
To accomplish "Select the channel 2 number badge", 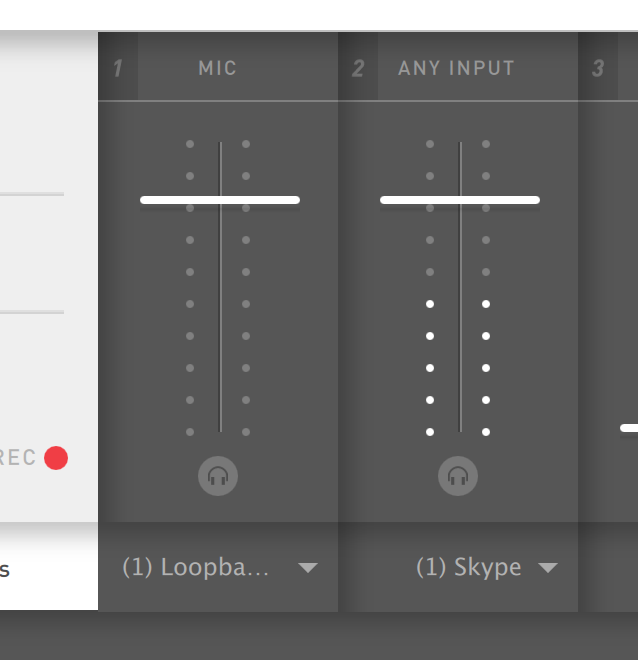I will (x=358, y=67).
